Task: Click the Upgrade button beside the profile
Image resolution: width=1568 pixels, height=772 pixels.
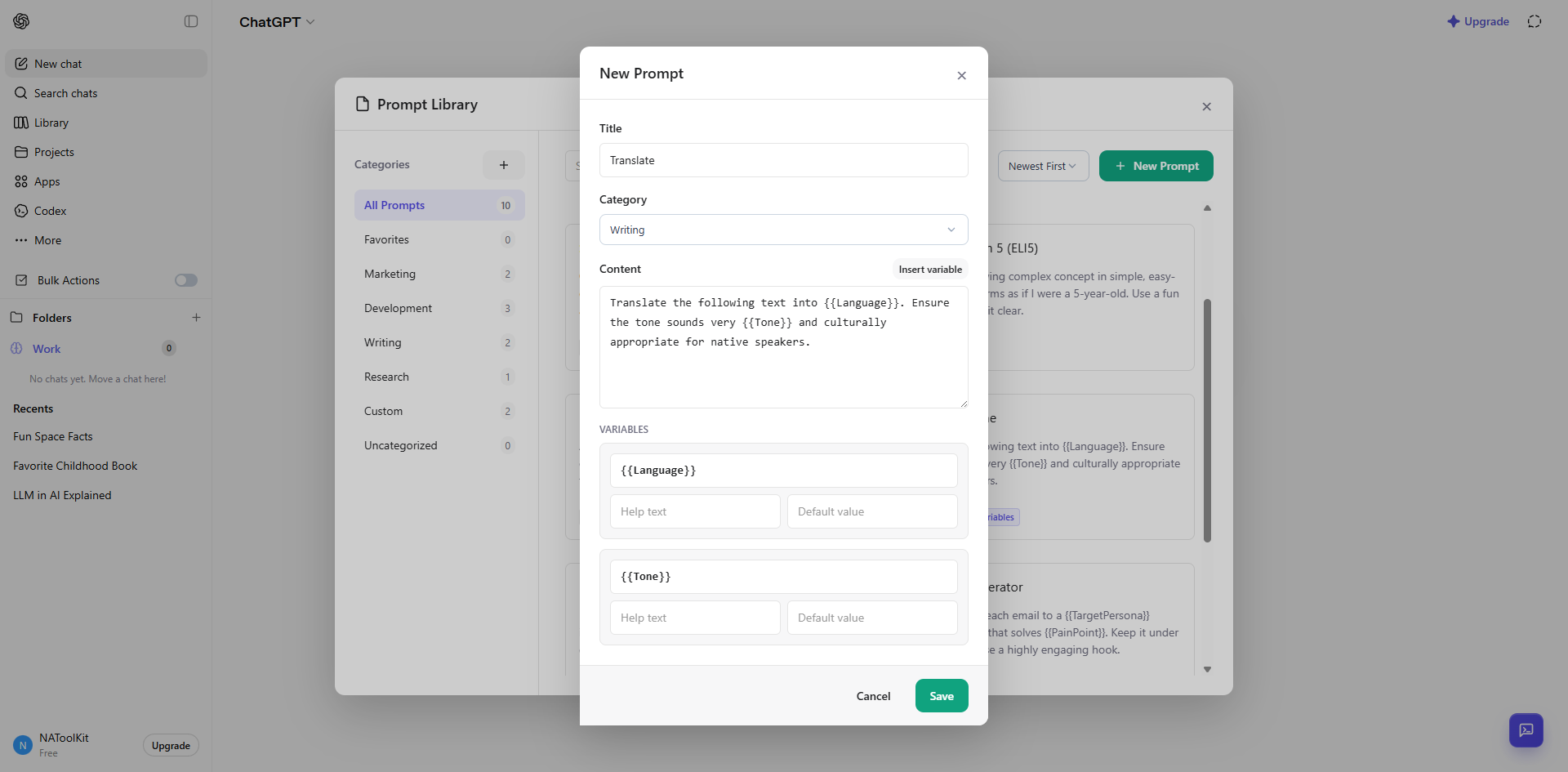Action: [171, 745]
